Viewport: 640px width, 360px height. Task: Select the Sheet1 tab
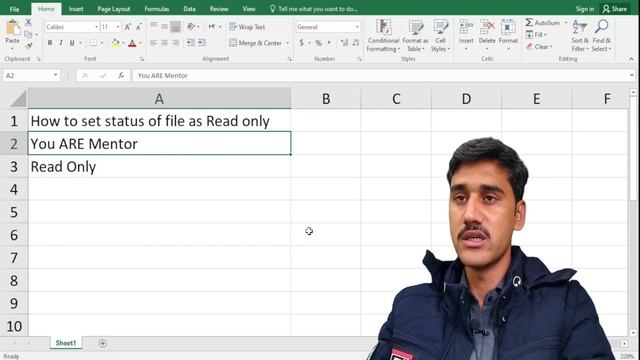click(x=66, y=343)
